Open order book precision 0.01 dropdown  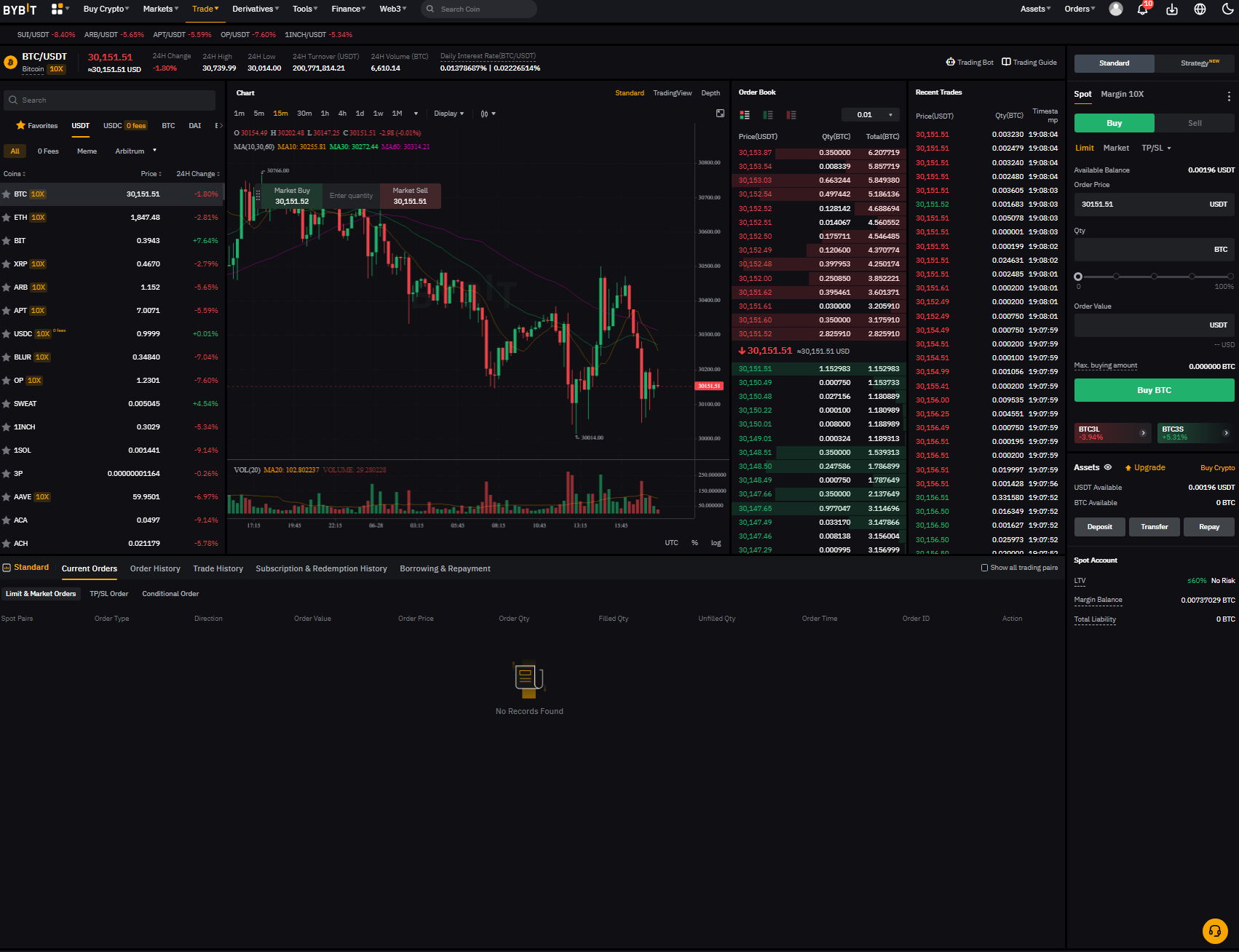(871, 115)
